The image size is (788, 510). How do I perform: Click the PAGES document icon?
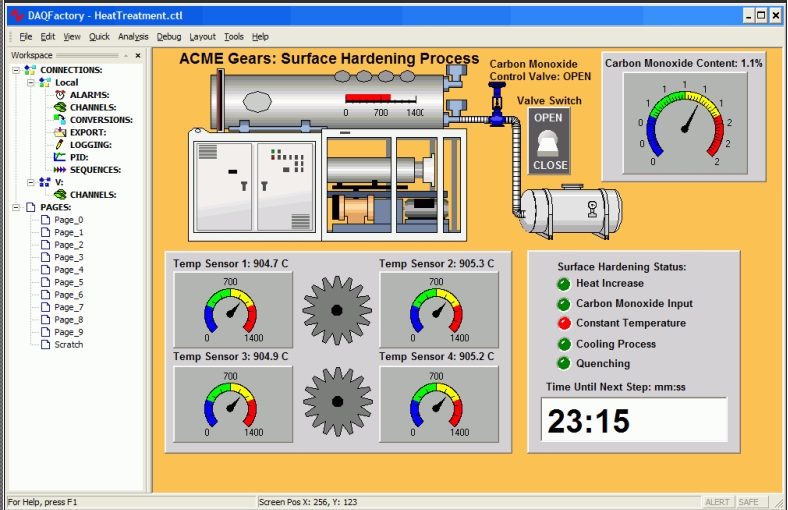click(31, 207)
